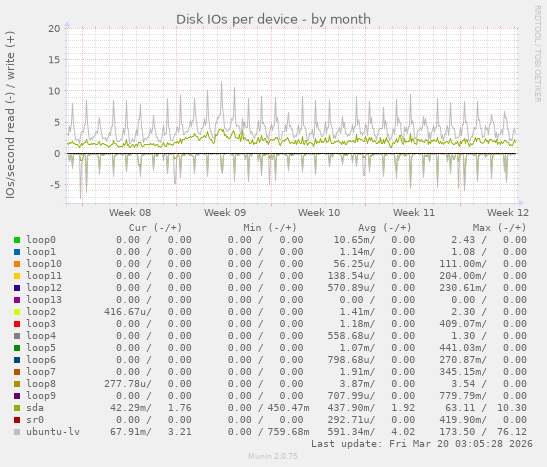This screenshot has height=467, width=547.
Task: Select the sr0 legend label
Action: pyautogui.click(x=35, y=420)
